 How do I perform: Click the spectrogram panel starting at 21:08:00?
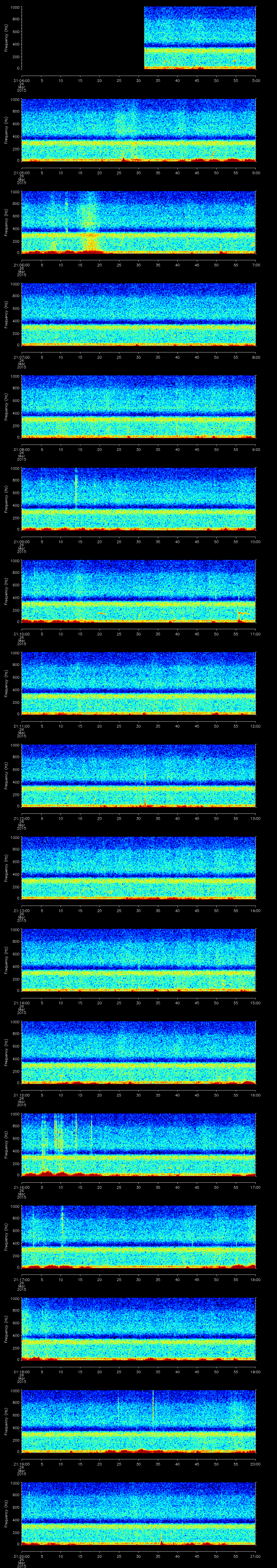click(x=139, y=407)
